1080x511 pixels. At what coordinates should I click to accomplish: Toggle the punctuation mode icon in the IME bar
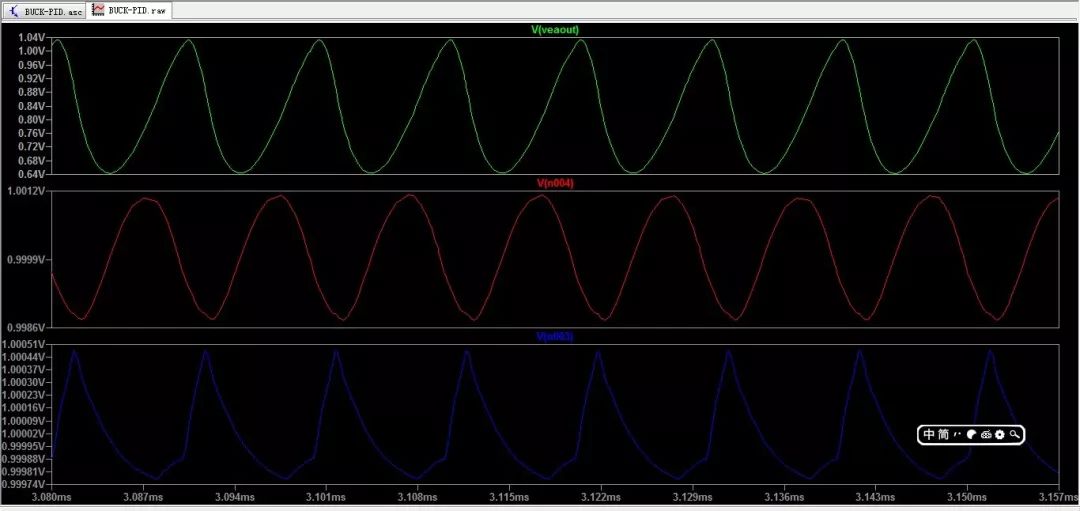[957, 435]
